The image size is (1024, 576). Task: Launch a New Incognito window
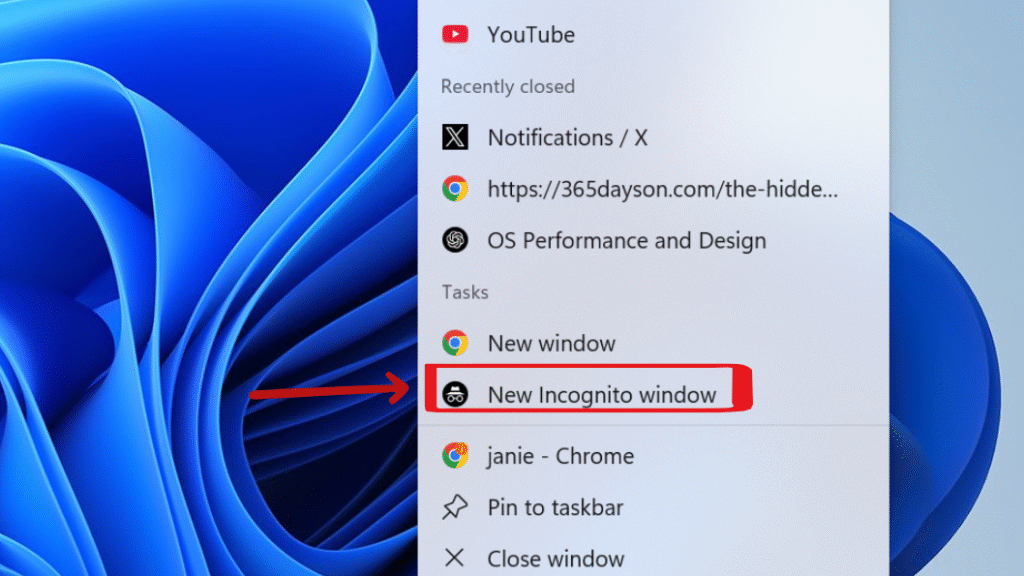pyautogui.click(x=653, y=394)
